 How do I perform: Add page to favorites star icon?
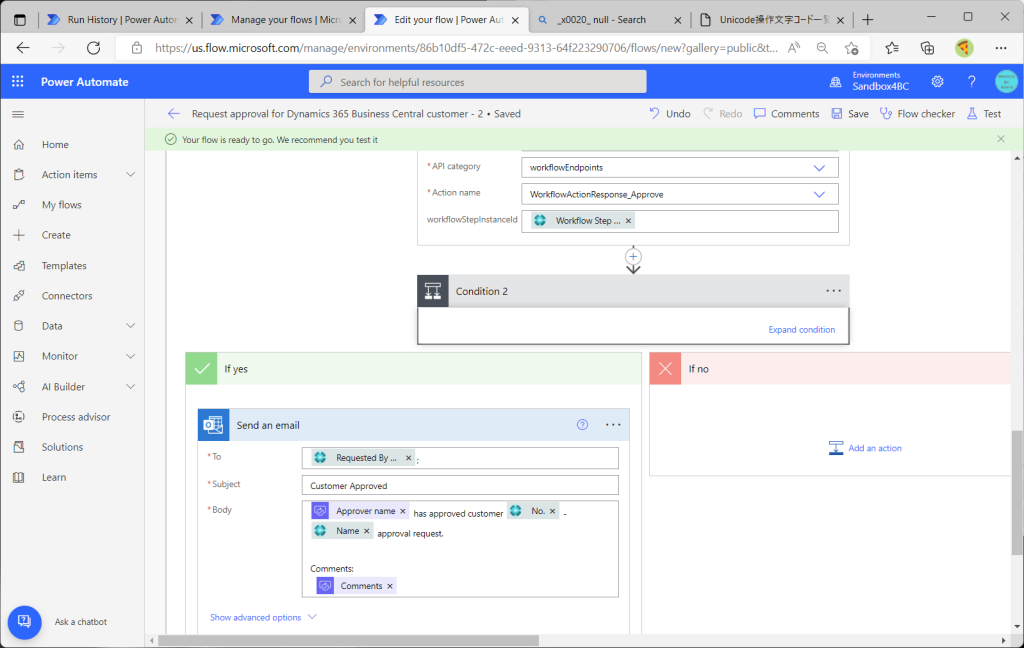click(x=852, y=48)
